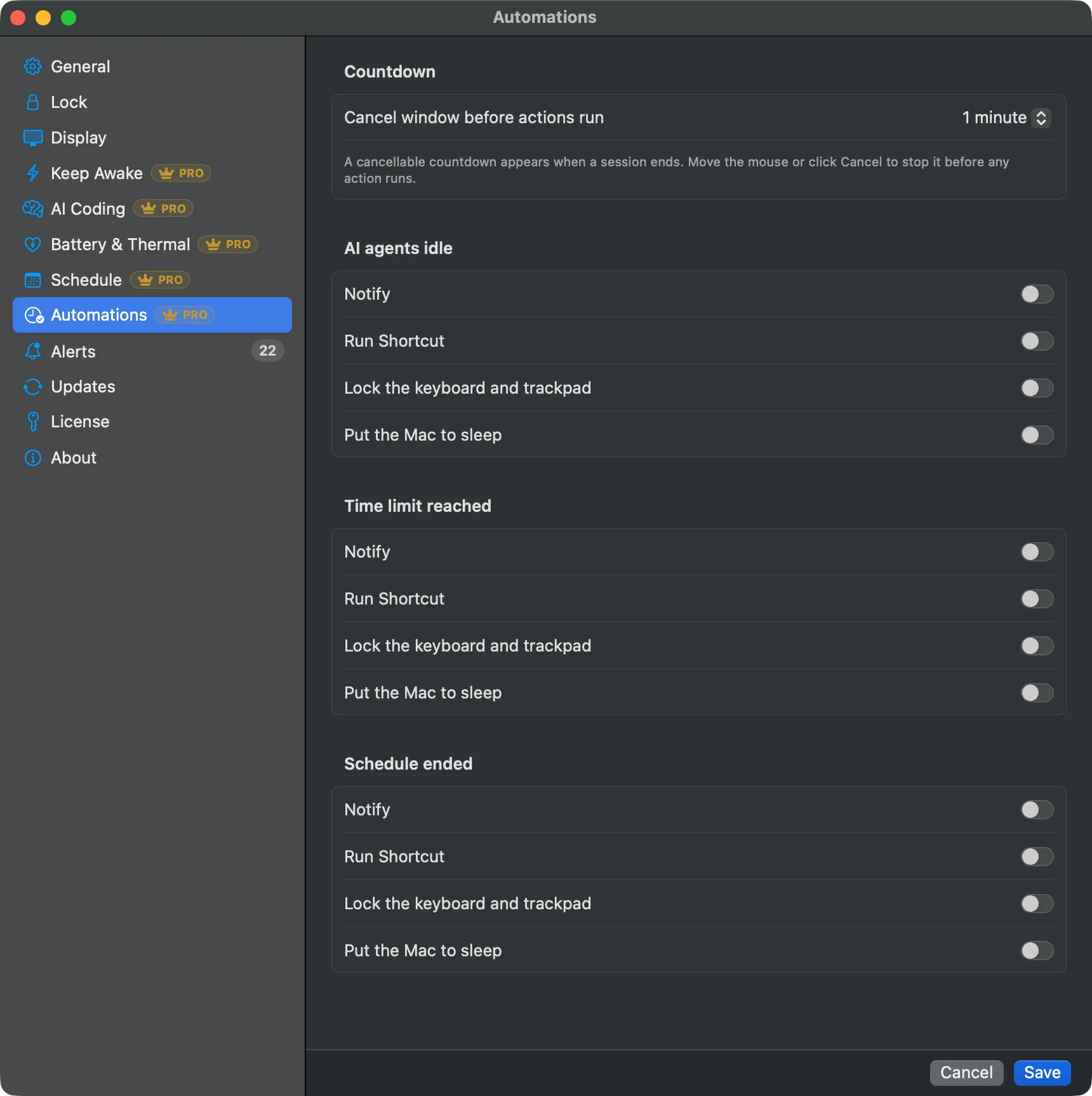Toggle keyboard lock under Schedule ended
The width and height of the screenshot is (1092, 1096).
1037,904
